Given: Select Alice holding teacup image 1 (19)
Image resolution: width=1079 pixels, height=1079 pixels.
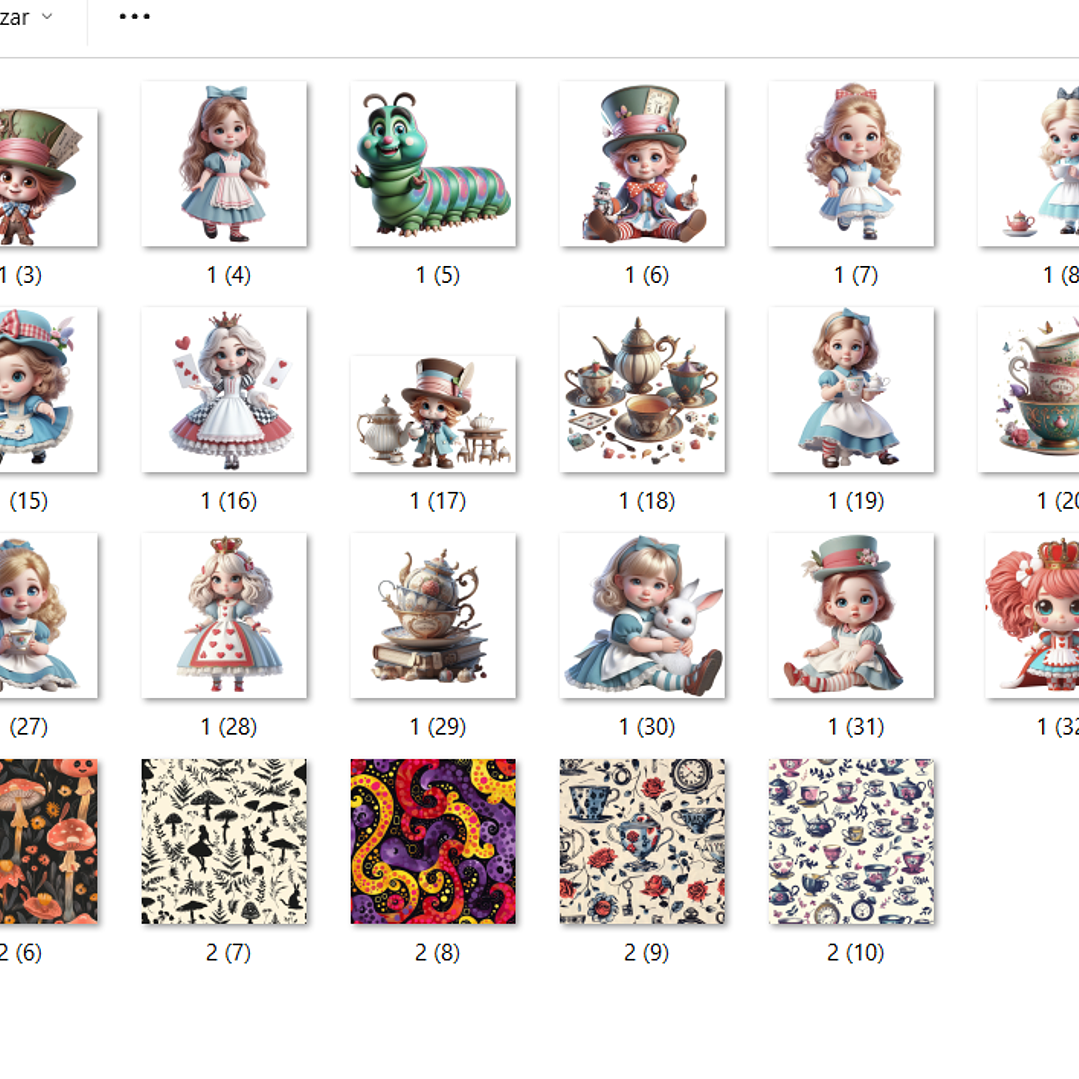Looking at the screenshot, I should [851, 390].
